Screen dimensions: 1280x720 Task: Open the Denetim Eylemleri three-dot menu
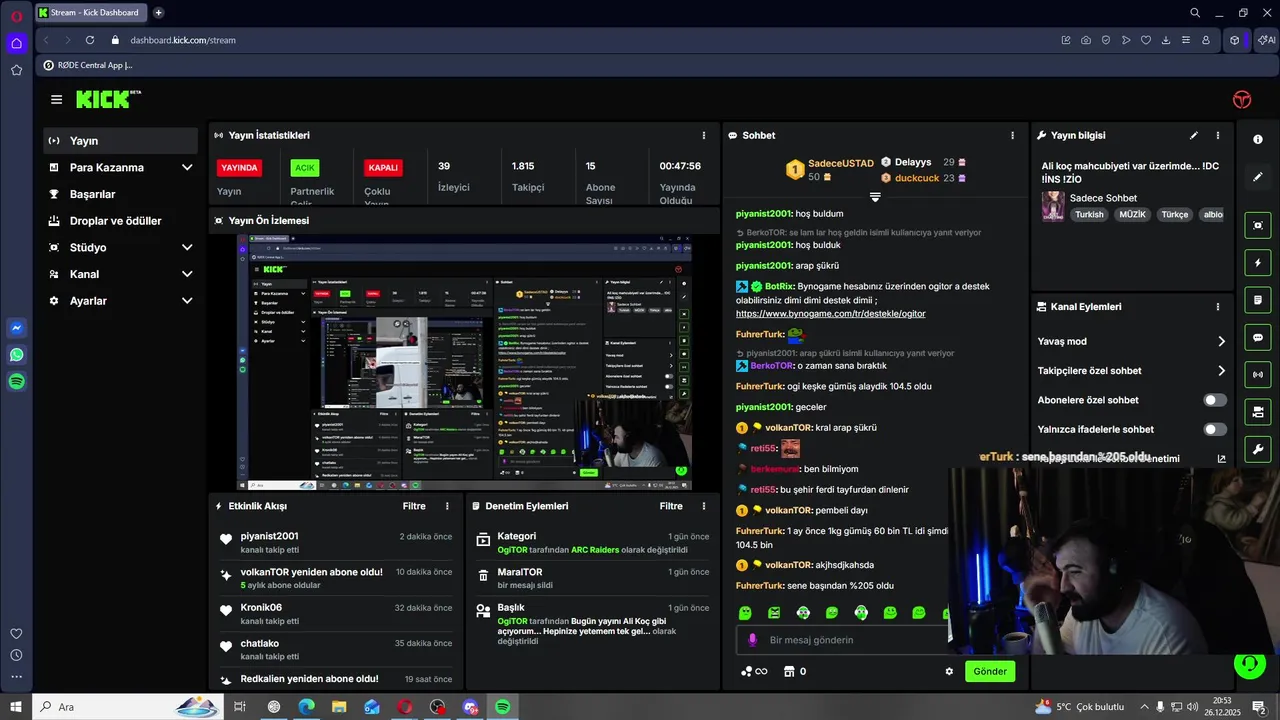point(703,506)
